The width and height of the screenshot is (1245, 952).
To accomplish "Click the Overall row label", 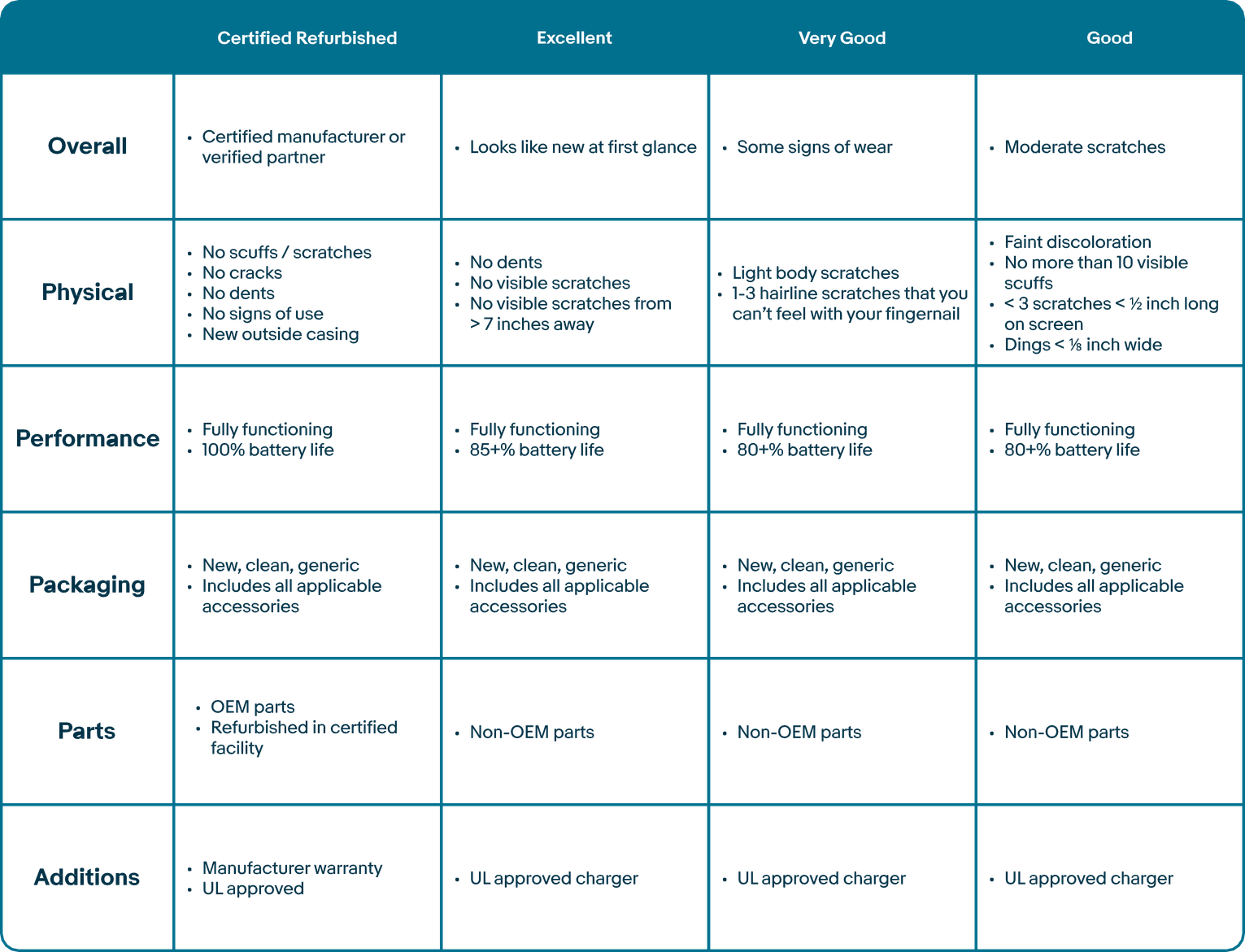I will click(x=87, y=146).
